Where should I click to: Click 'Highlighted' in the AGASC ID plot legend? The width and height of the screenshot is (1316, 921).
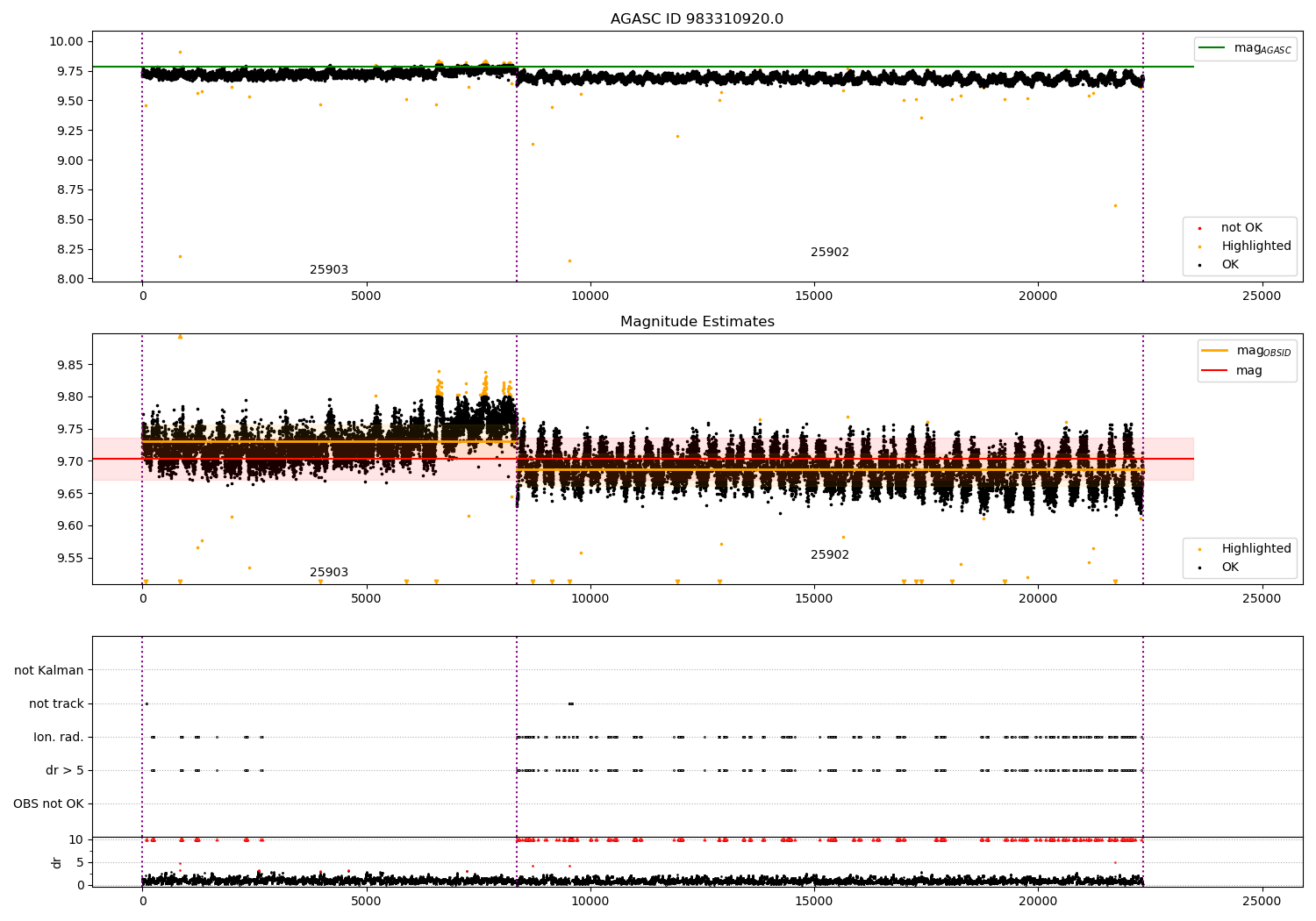click(x=1255, y=246)
